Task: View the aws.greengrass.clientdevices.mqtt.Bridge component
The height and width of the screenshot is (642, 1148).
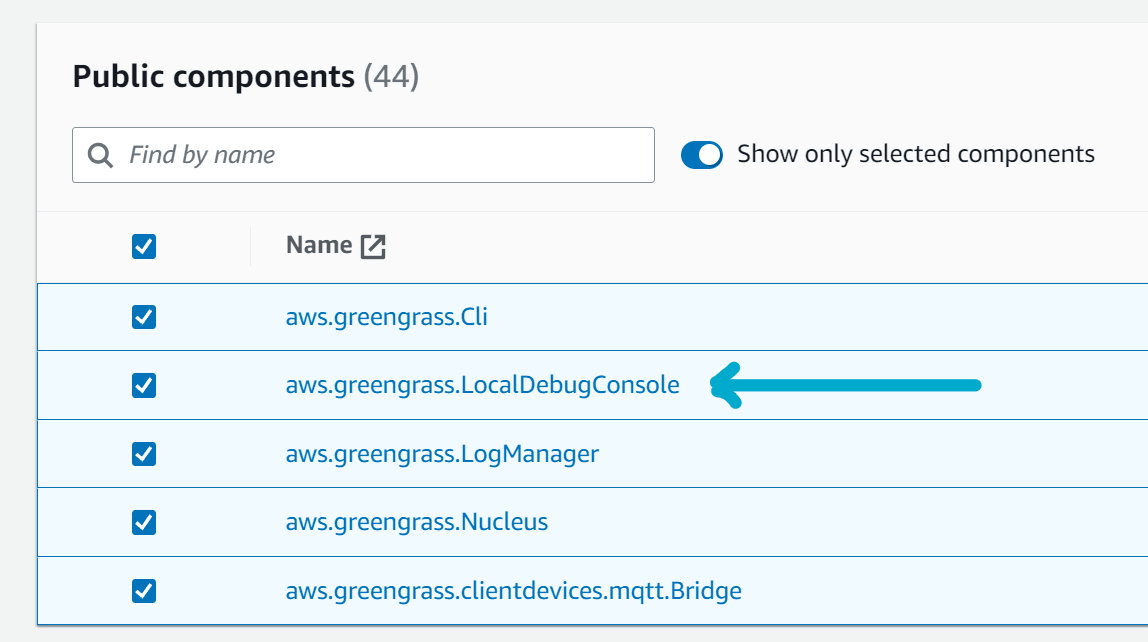Action: pyautogui.click(x=513, y=591)
